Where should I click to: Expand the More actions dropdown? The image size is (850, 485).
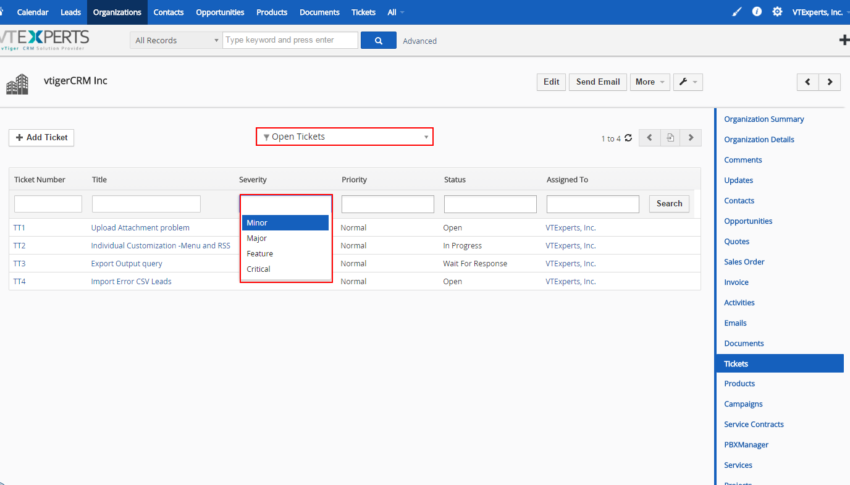point(649,82)
